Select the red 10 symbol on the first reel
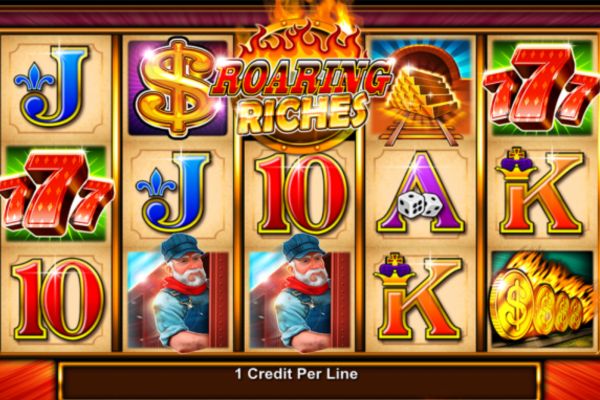Viewport: 600px width, 400px height. click(58, 299)
